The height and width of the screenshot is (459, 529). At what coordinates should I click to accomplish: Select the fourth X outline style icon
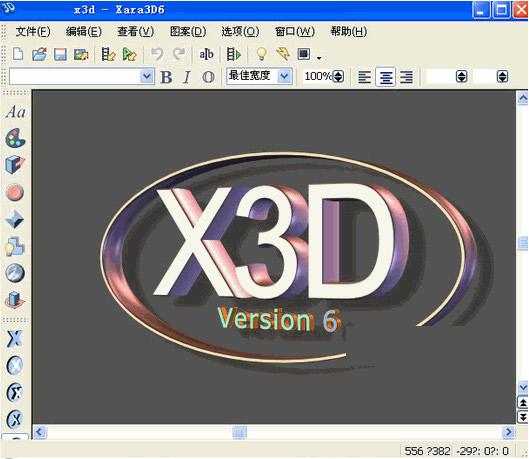[x=15, y=419]
